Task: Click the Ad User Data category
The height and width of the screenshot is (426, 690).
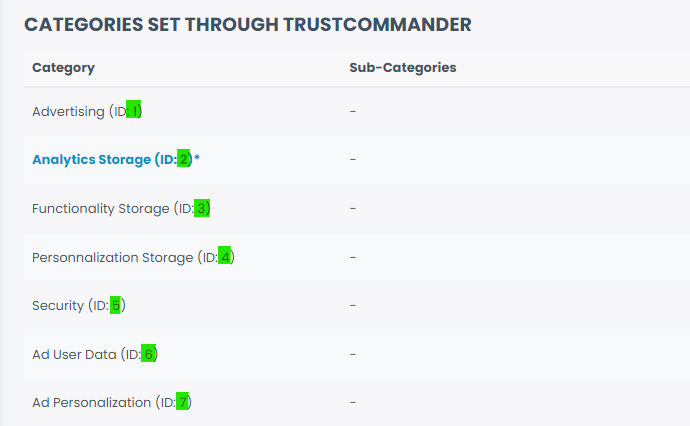Action: (x=74, y=354)
